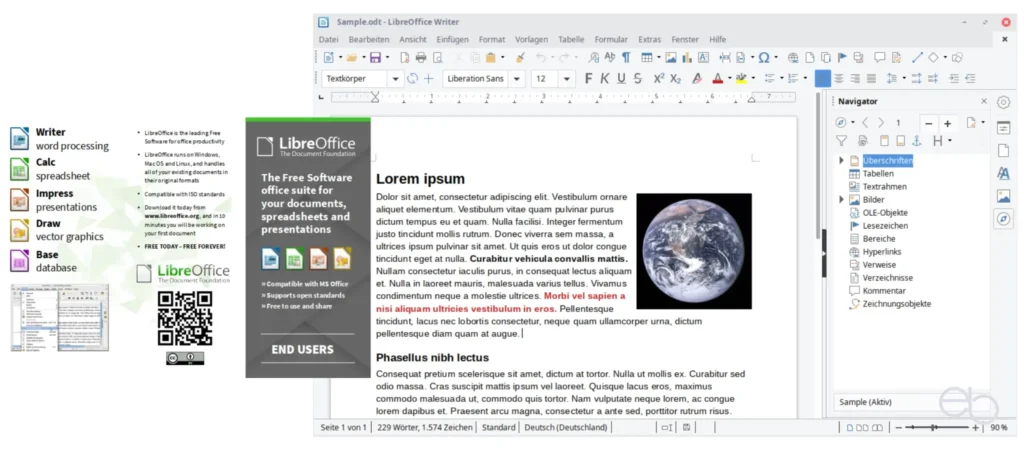
Task: Open the Datei menu
Action: 328,39
